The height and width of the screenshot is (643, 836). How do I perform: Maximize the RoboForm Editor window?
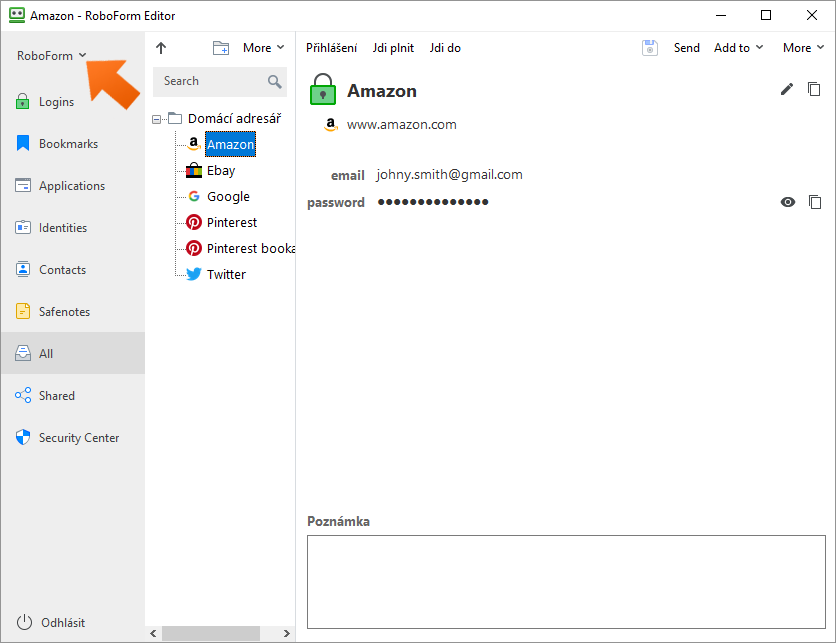[766, 15]
